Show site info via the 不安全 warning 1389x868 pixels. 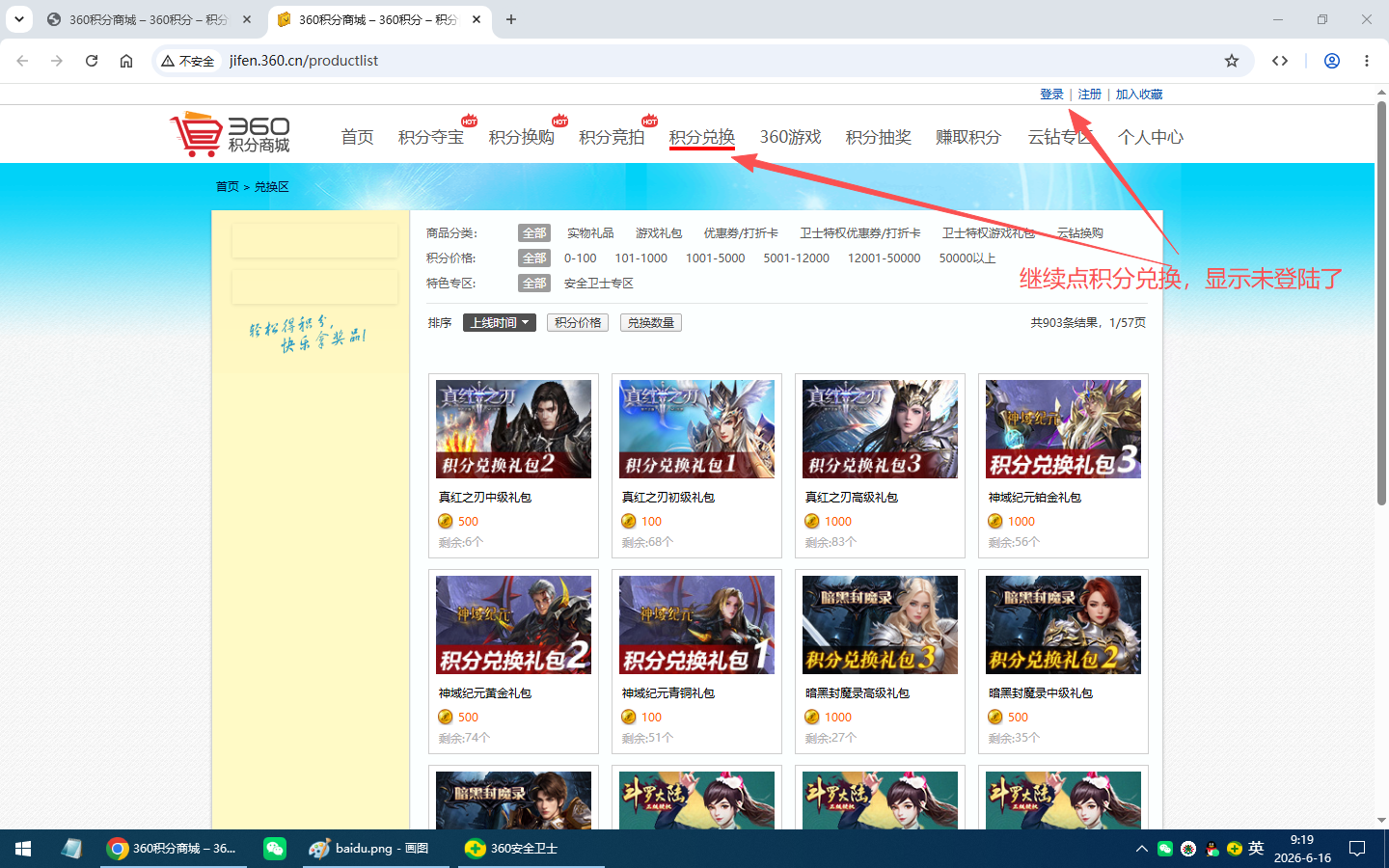[188, 61]
